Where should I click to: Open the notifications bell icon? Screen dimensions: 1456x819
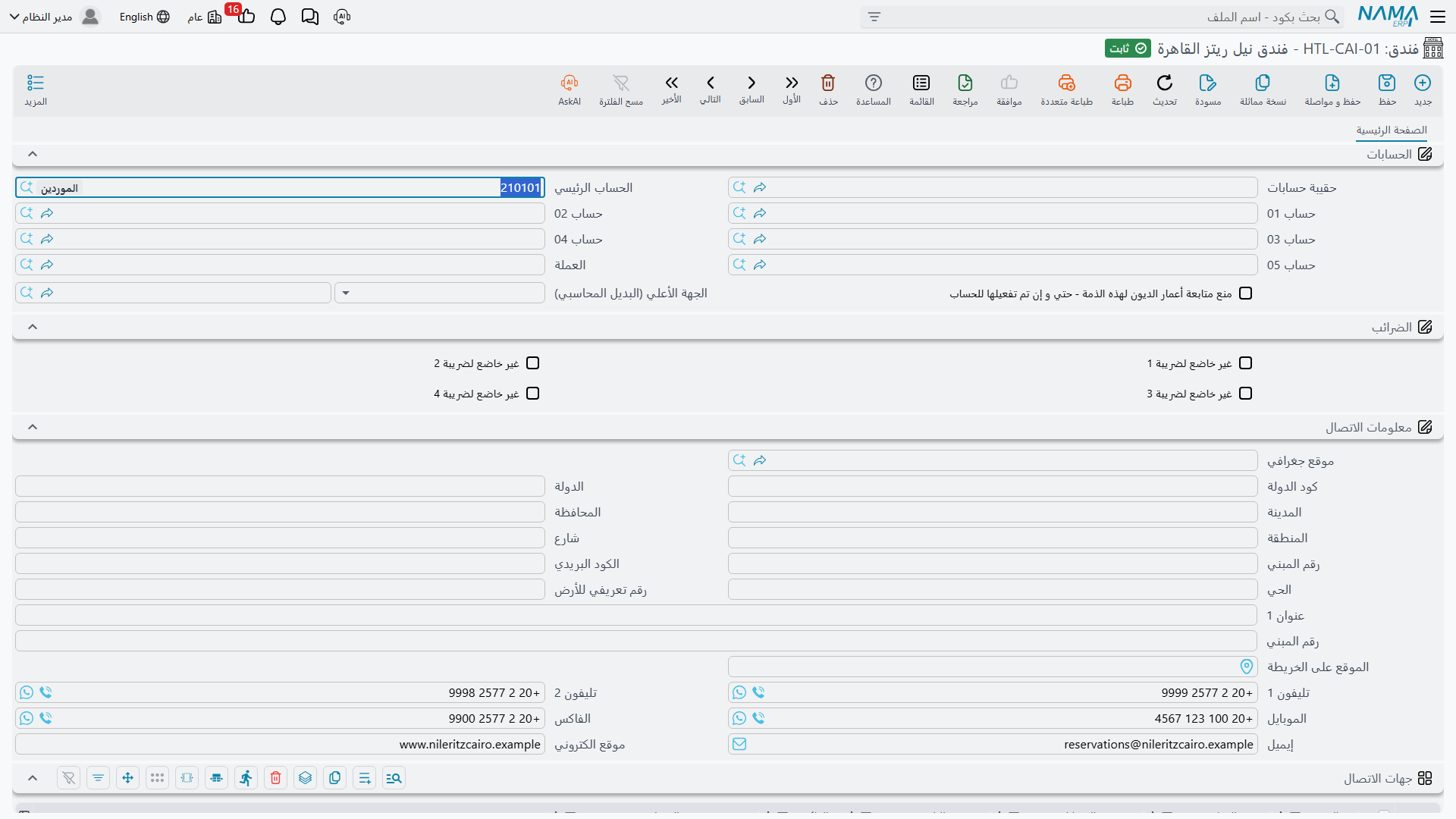(x=278, y=17)
